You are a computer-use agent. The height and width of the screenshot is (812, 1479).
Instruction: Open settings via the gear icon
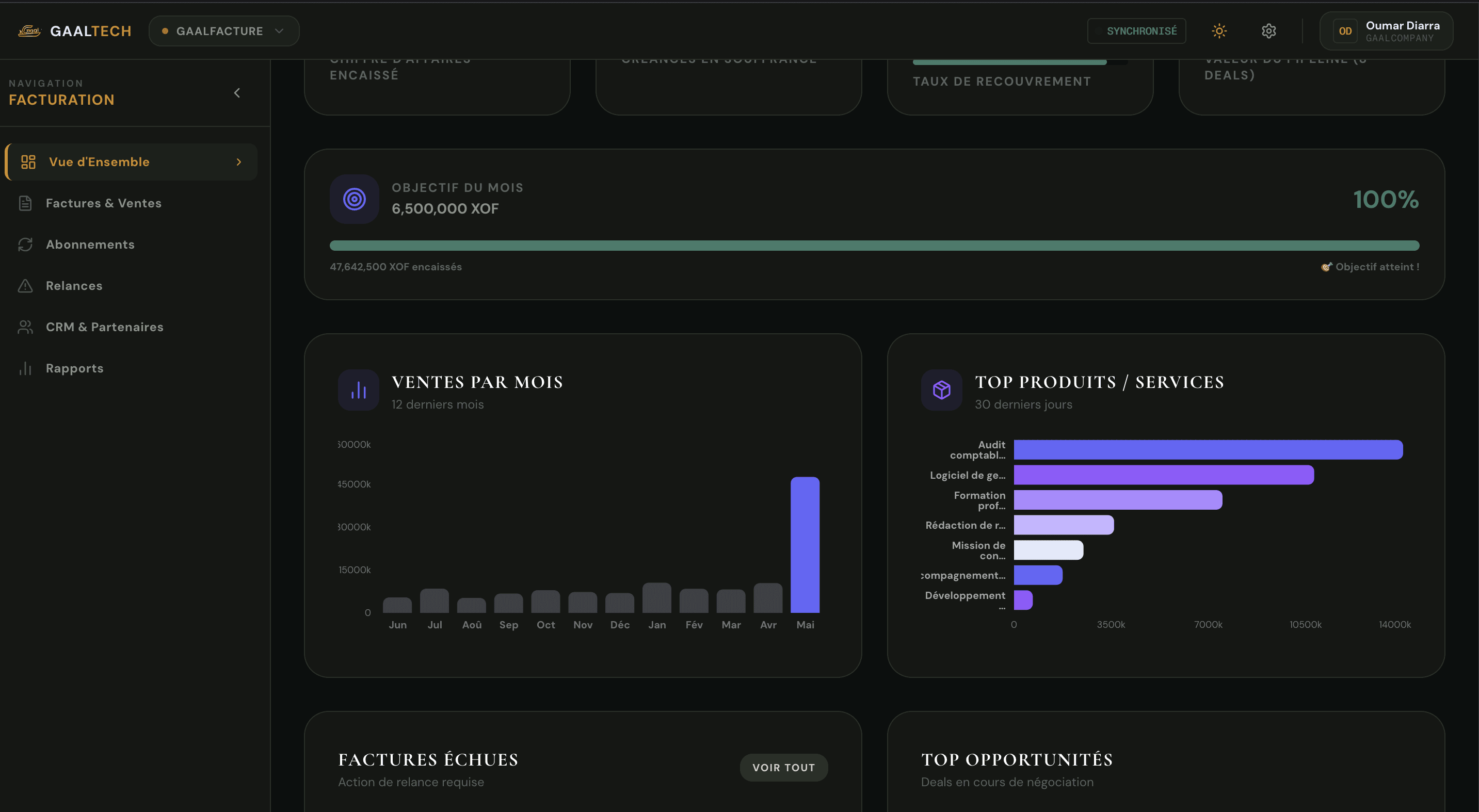[x=1268, y=31]
